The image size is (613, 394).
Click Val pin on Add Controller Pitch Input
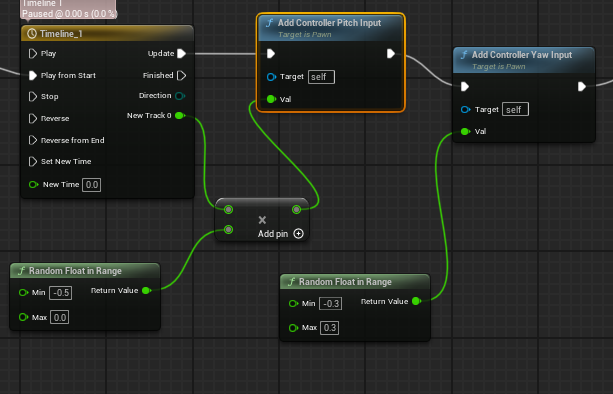click(271, 99)
